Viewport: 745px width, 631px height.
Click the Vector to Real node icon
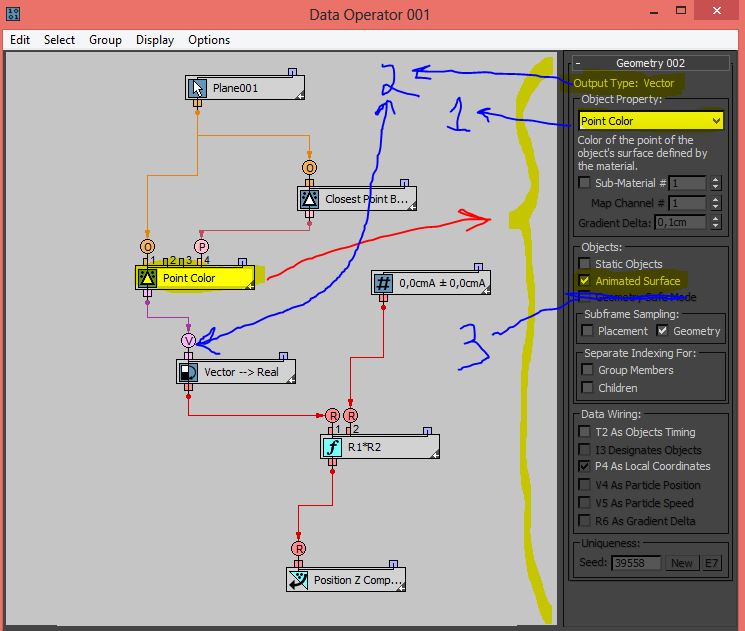[188, 372]
